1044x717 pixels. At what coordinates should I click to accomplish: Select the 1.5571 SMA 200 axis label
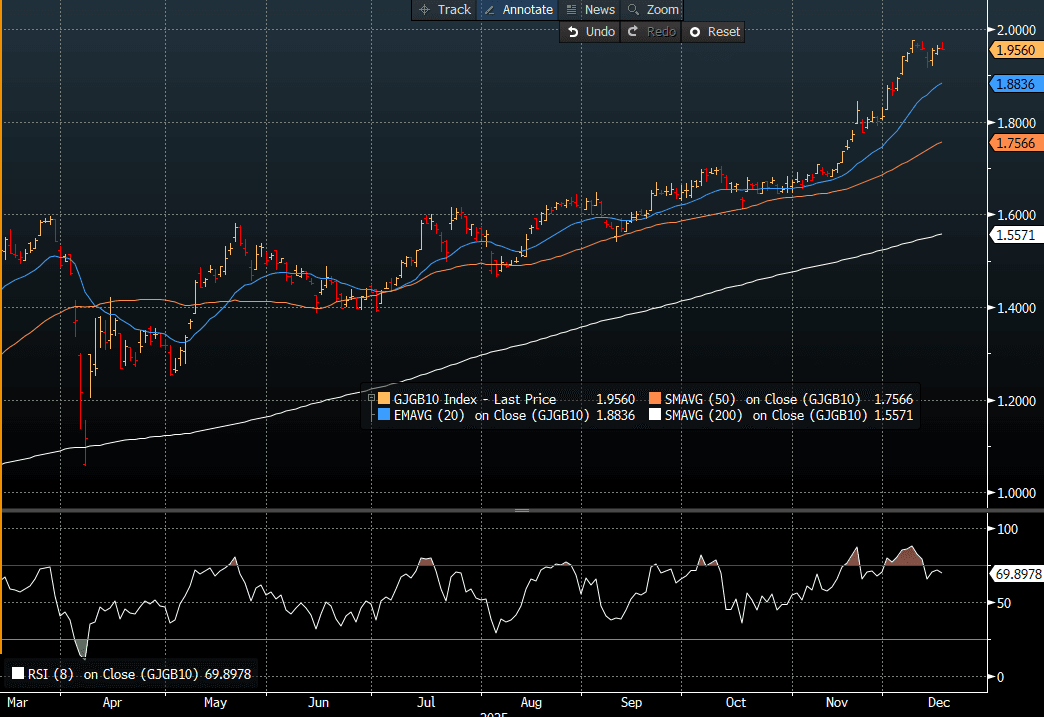(x=1014, y=234)
